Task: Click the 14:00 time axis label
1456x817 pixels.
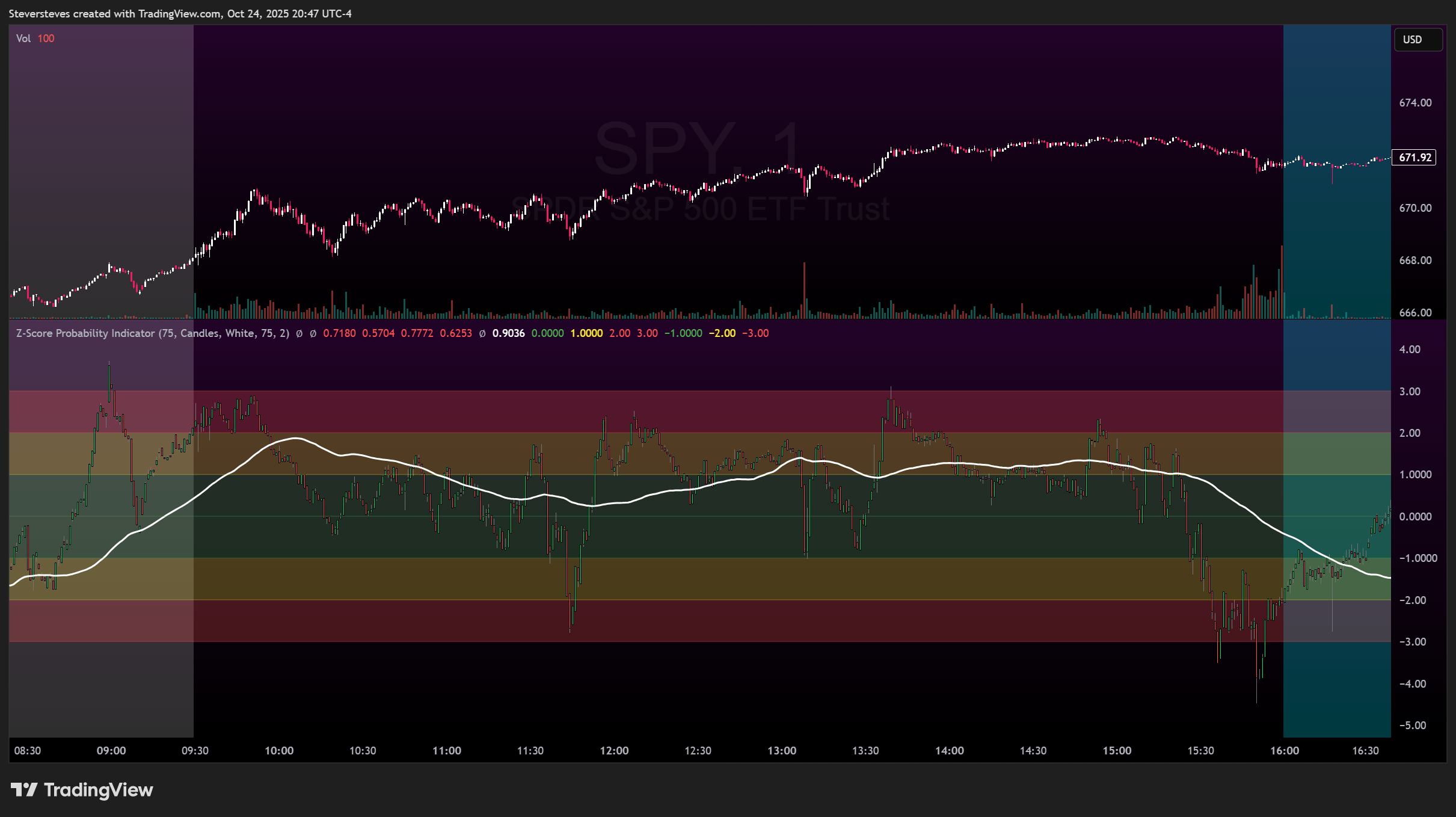Action: point(950,751)
